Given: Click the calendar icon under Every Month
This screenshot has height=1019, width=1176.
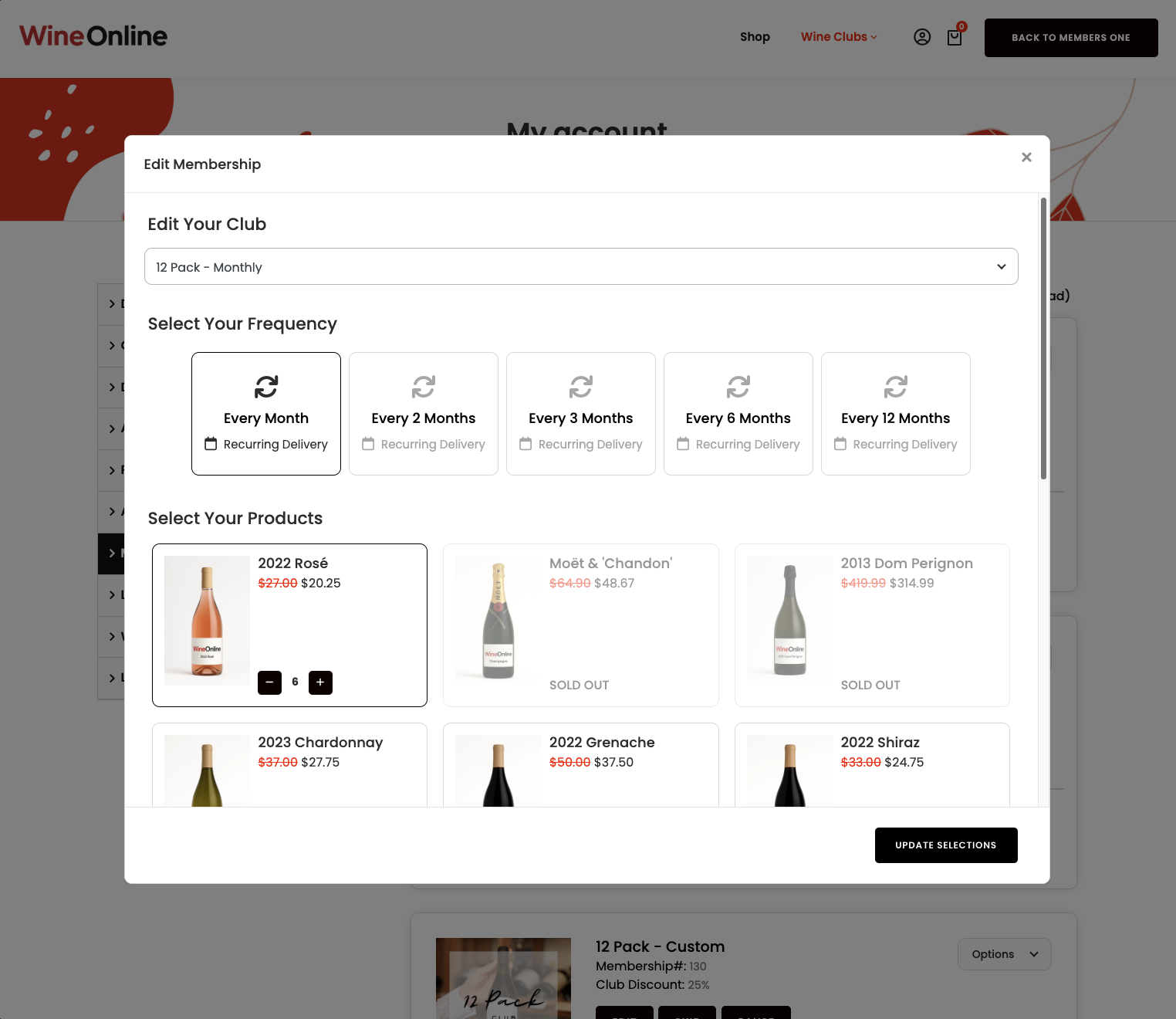Looking at the screenshot, I should tap(211, 444).
